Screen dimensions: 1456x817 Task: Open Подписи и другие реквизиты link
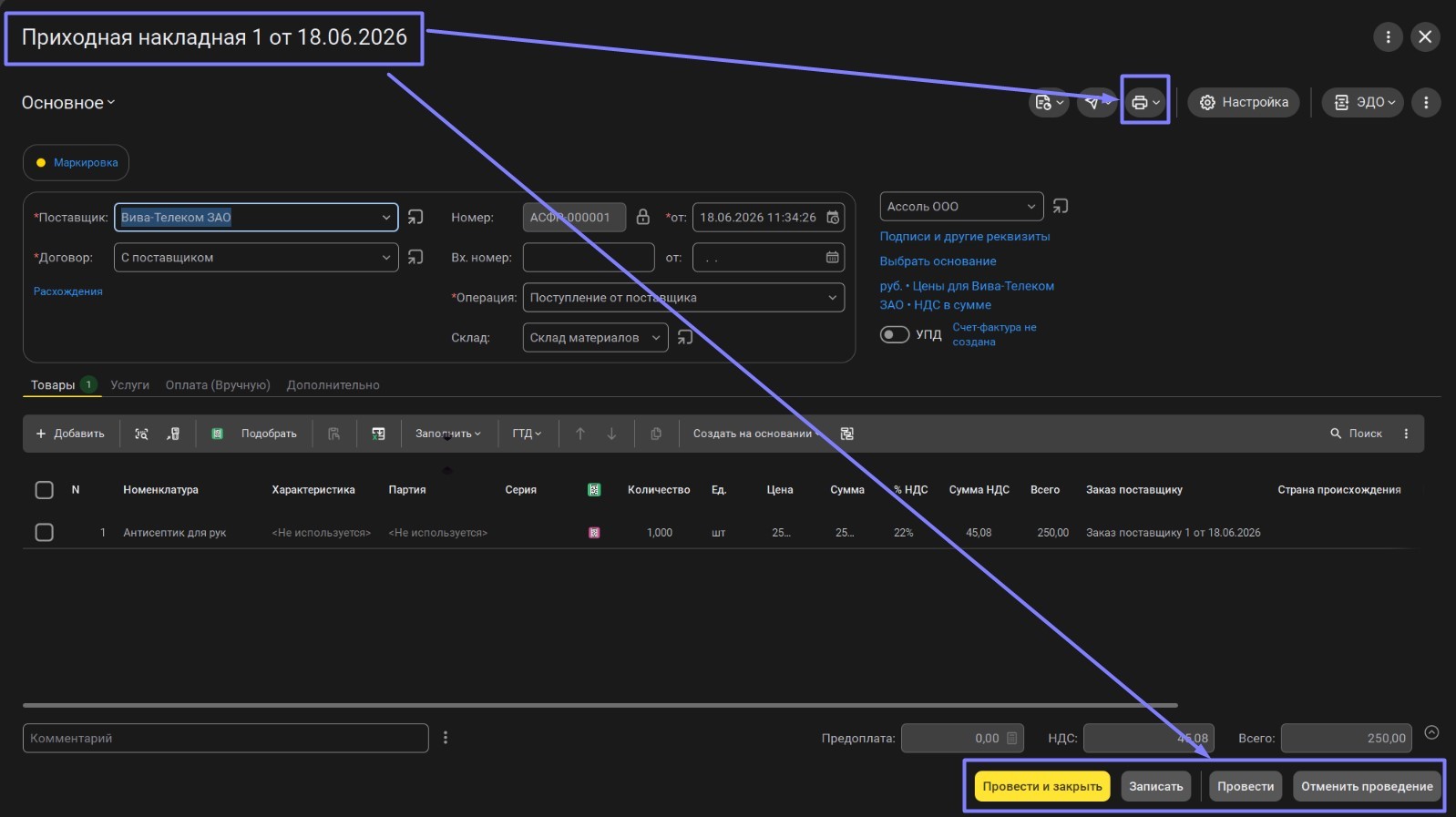point(964,237)
